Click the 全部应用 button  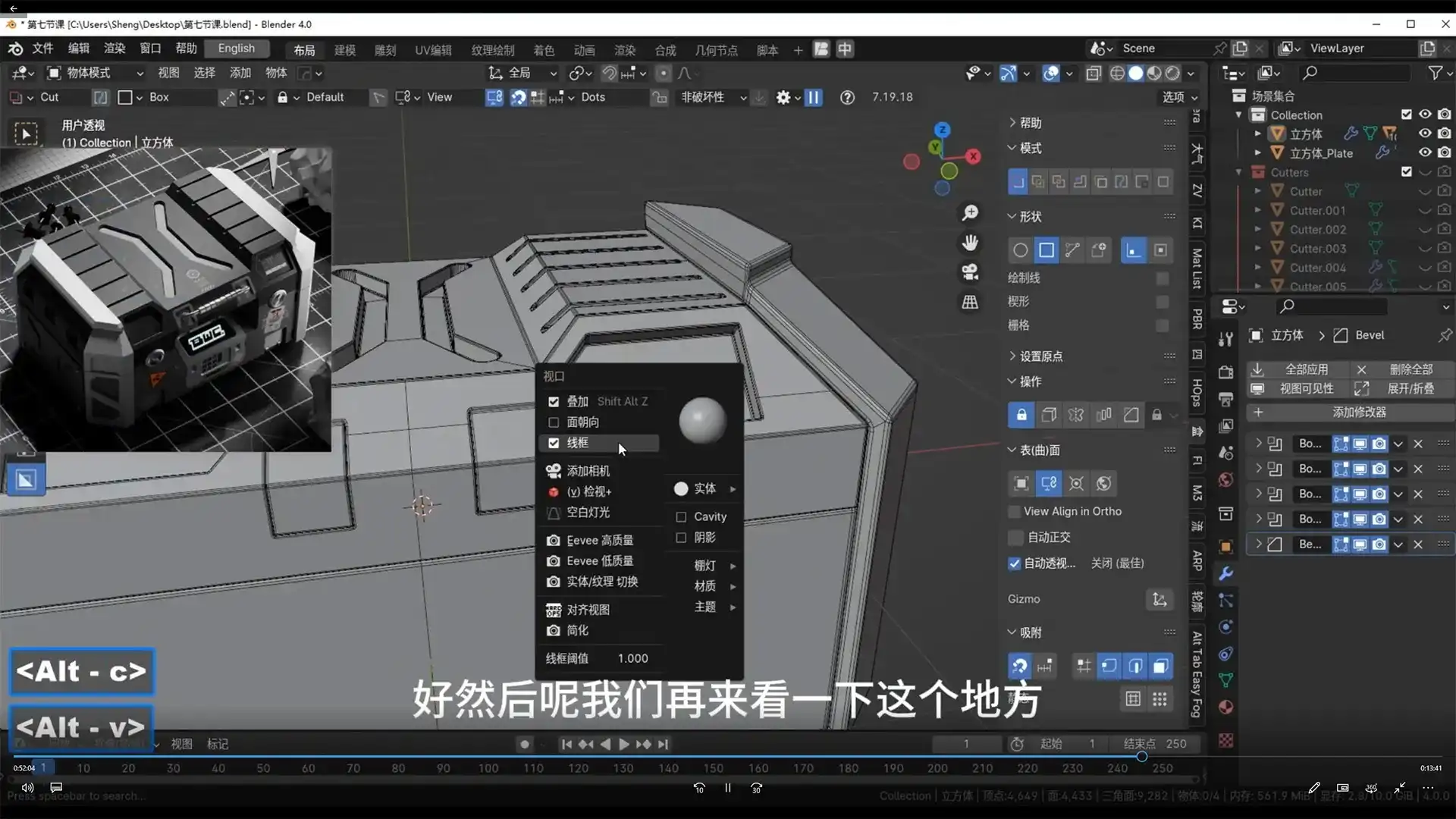click(x=1308, y=369)
